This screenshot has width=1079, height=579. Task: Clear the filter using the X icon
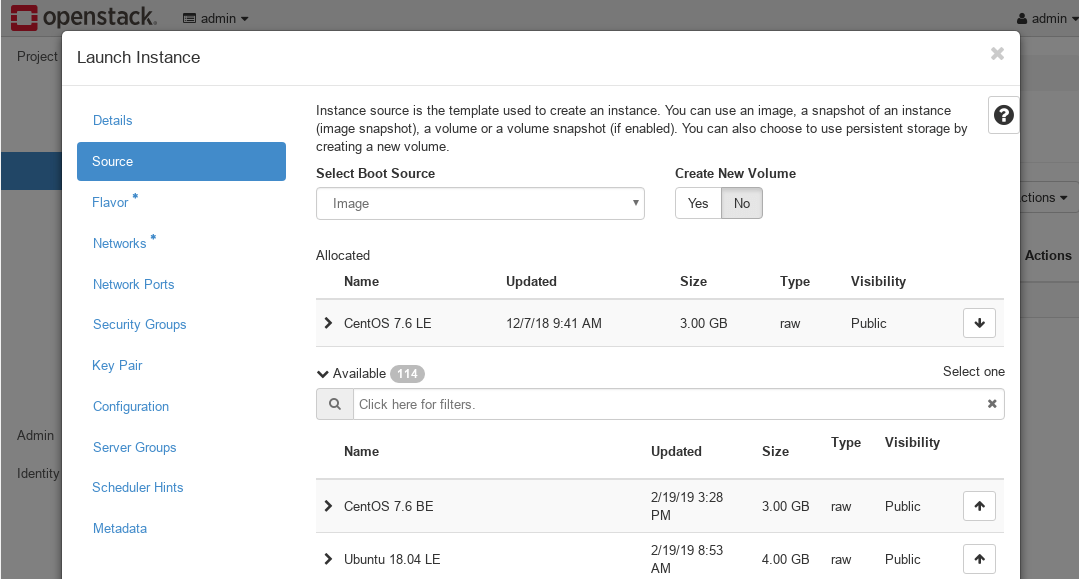(x=991, y=404)
